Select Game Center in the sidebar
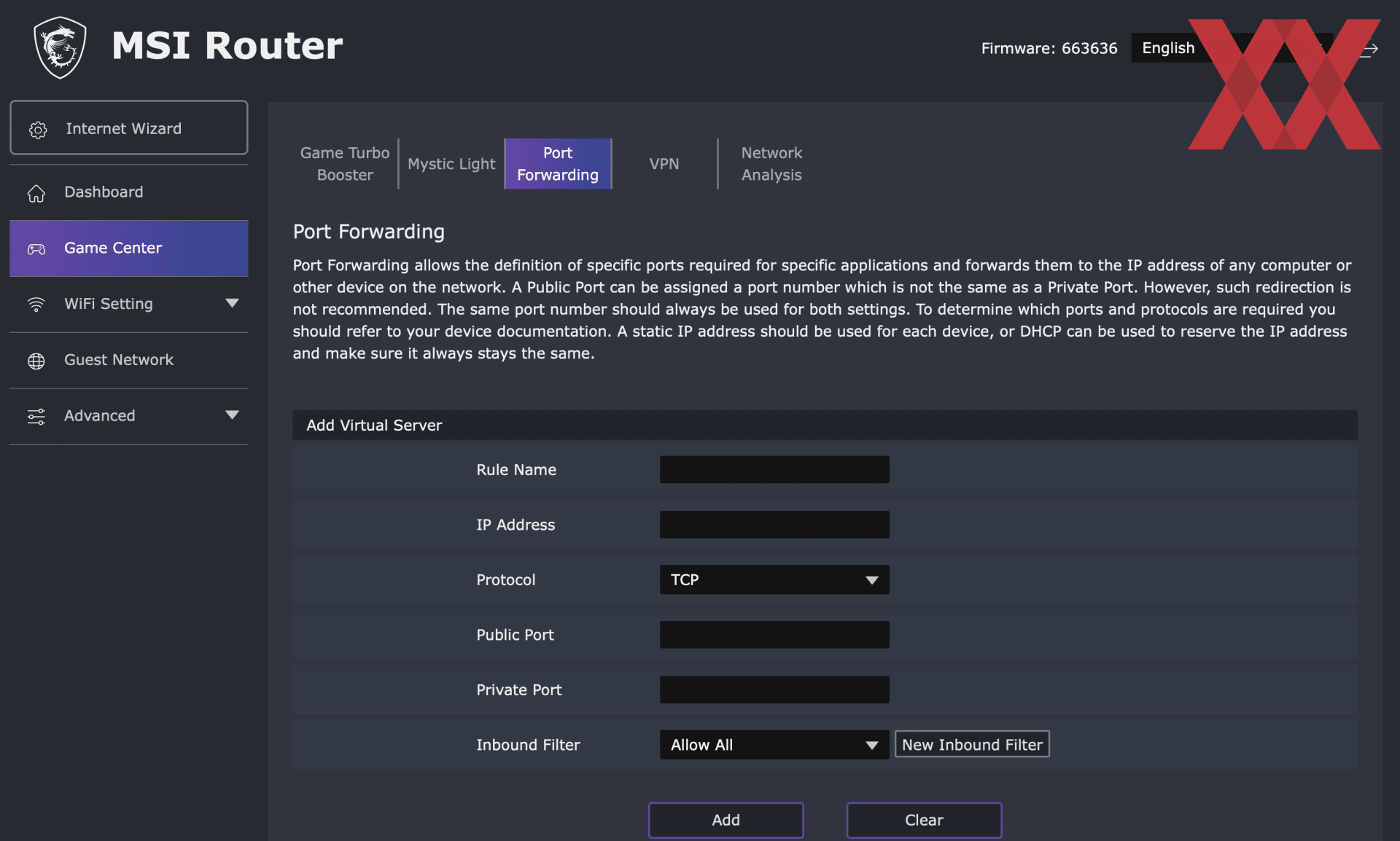 coord(129,249)
